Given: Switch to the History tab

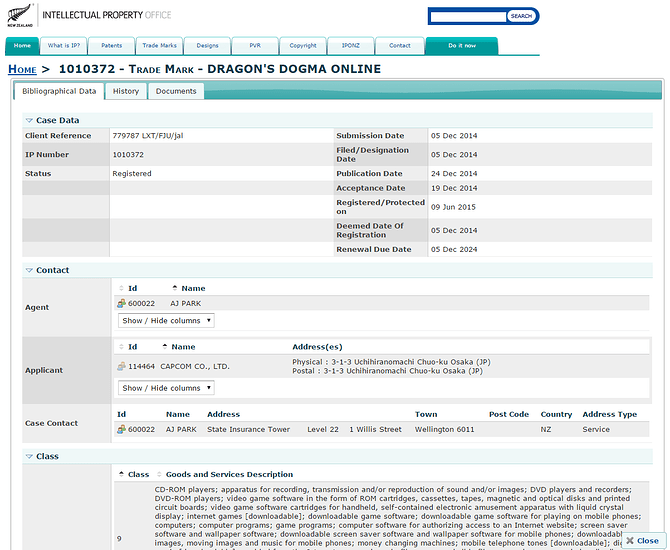Looking at the screenshot, I should [126, 91].
